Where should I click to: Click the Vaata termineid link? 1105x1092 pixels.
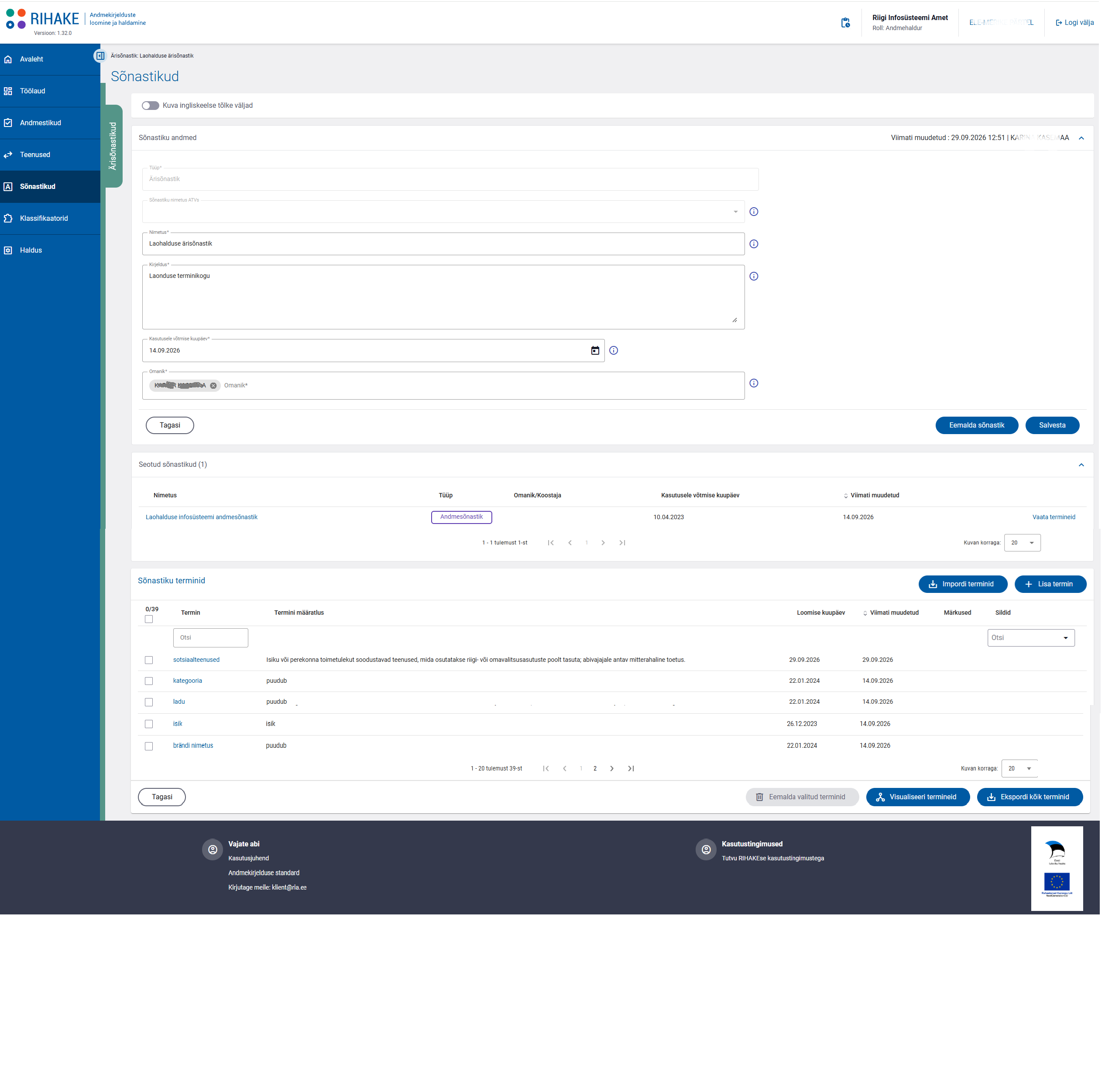[1054, 517]
